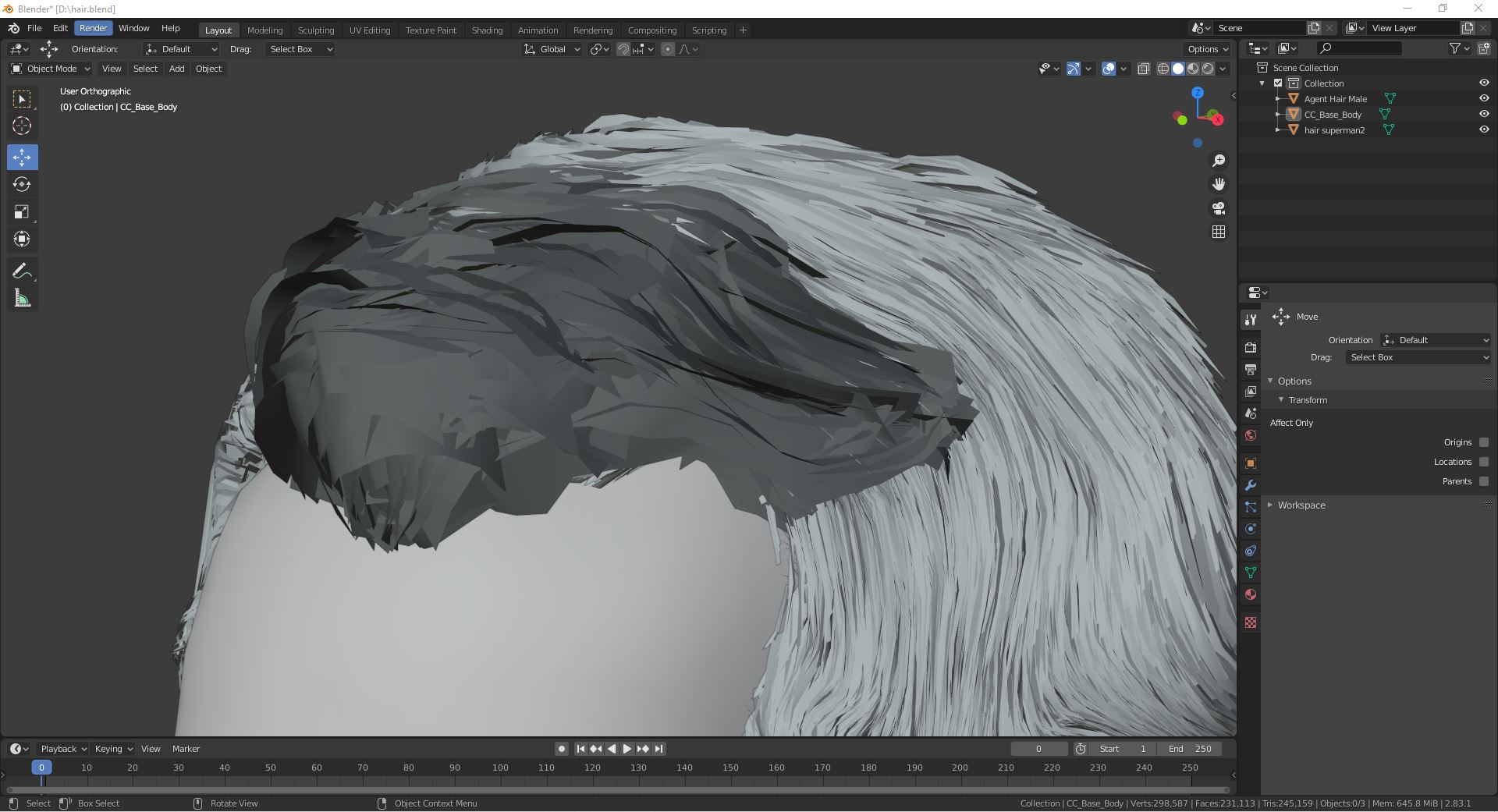Choose the Scale tool in toolbar
1498x812 pixels.
pos(22,211)
